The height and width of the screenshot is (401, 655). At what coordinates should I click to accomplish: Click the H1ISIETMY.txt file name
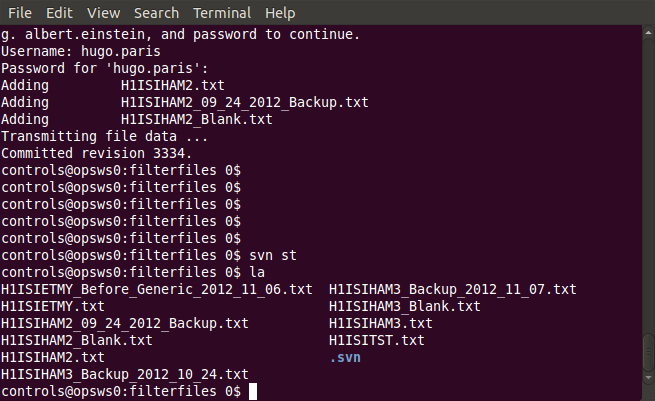coord(53,306)
